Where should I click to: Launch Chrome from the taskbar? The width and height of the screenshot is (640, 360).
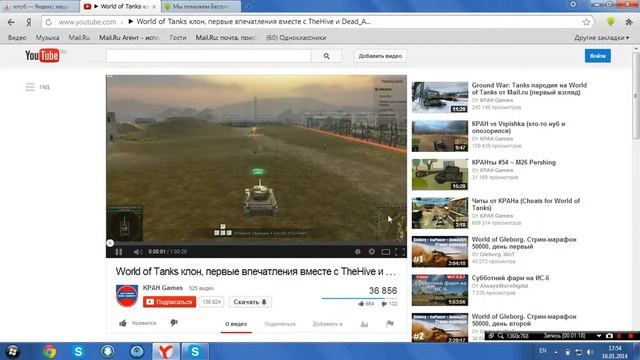pos(49,351)
